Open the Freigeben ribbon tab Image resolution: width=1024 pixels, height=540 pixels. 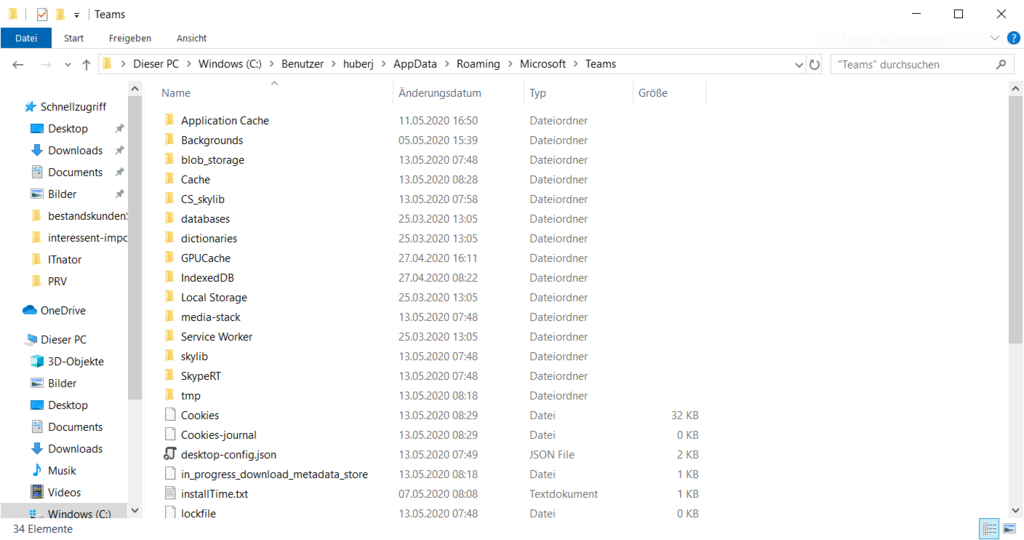coord(130,38)
